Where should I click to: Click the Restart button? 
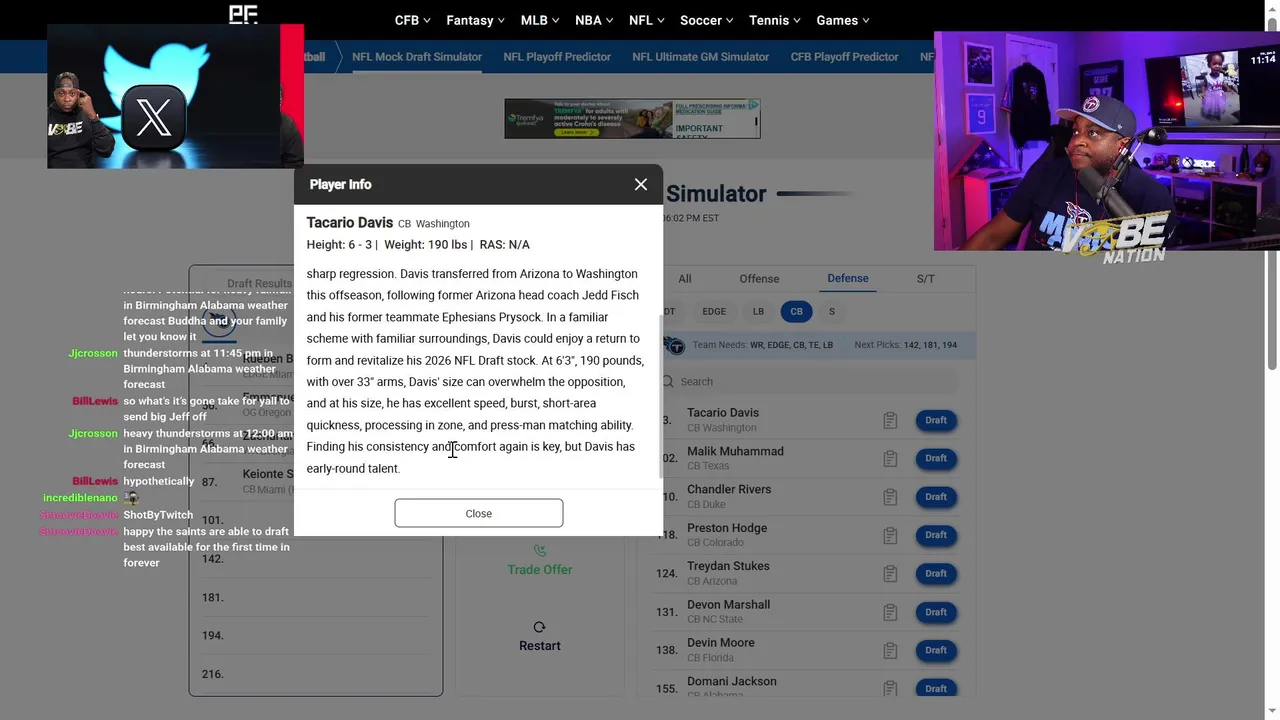coord(540,636)
